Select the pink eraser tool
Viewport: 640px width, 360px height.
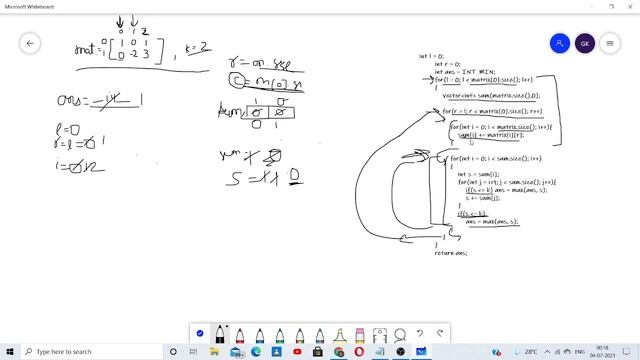(360, 335)
